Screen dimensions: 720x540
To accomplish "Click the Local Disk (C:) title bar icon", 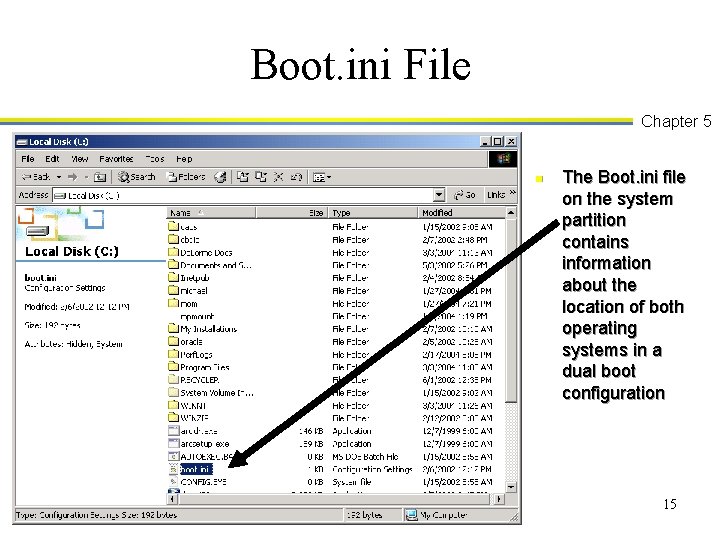I will click(x=22, y=142).
